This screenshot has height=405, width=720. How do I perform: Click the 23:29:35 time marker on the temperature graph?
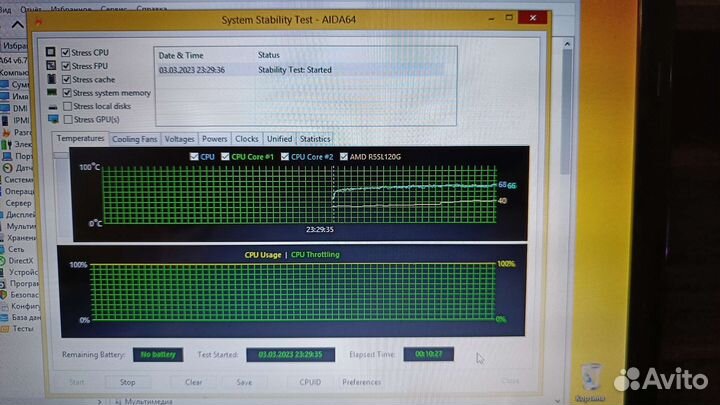pos(320,230)
